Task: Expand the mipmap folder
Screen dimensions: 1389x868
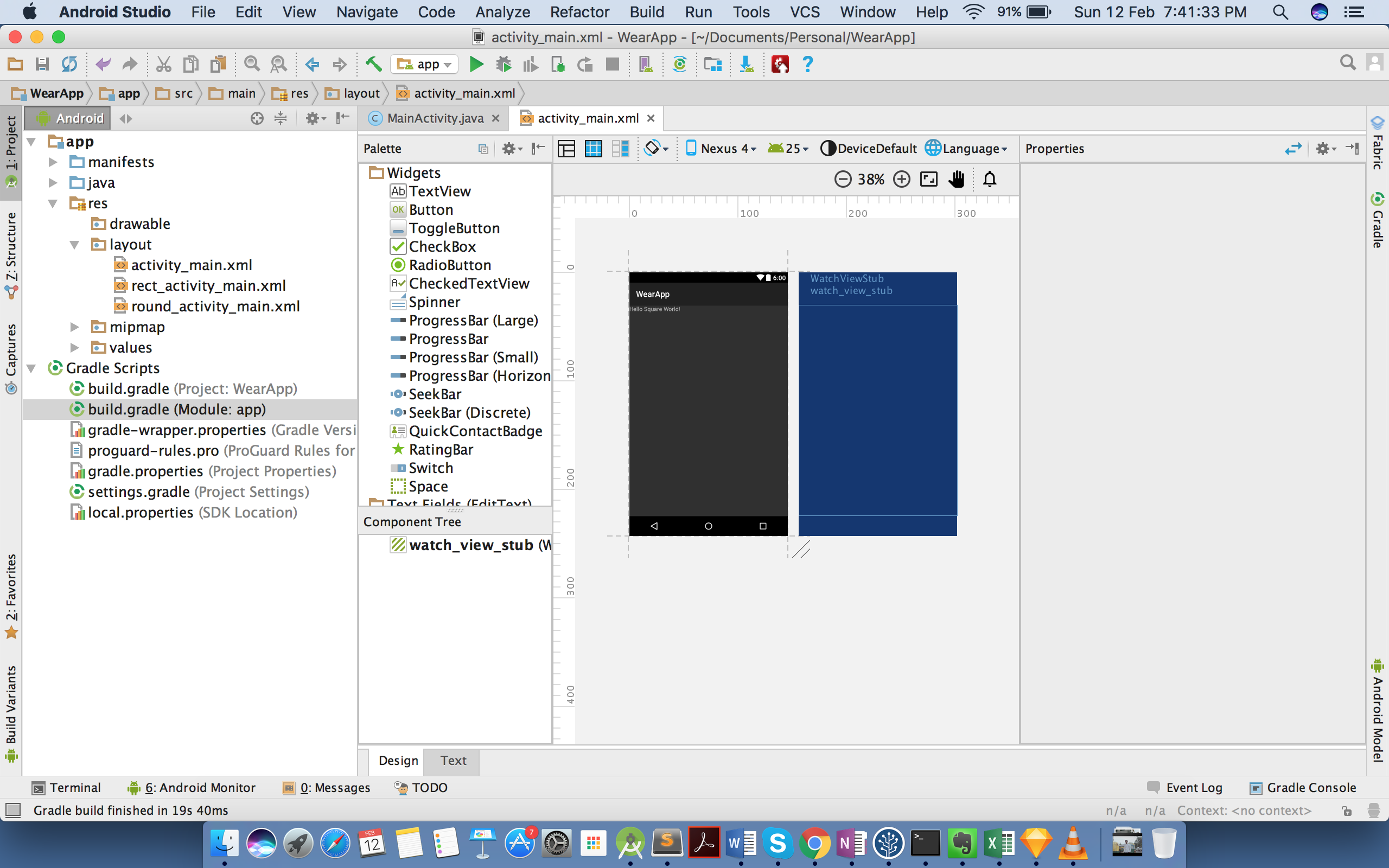Action: (75, 327)
